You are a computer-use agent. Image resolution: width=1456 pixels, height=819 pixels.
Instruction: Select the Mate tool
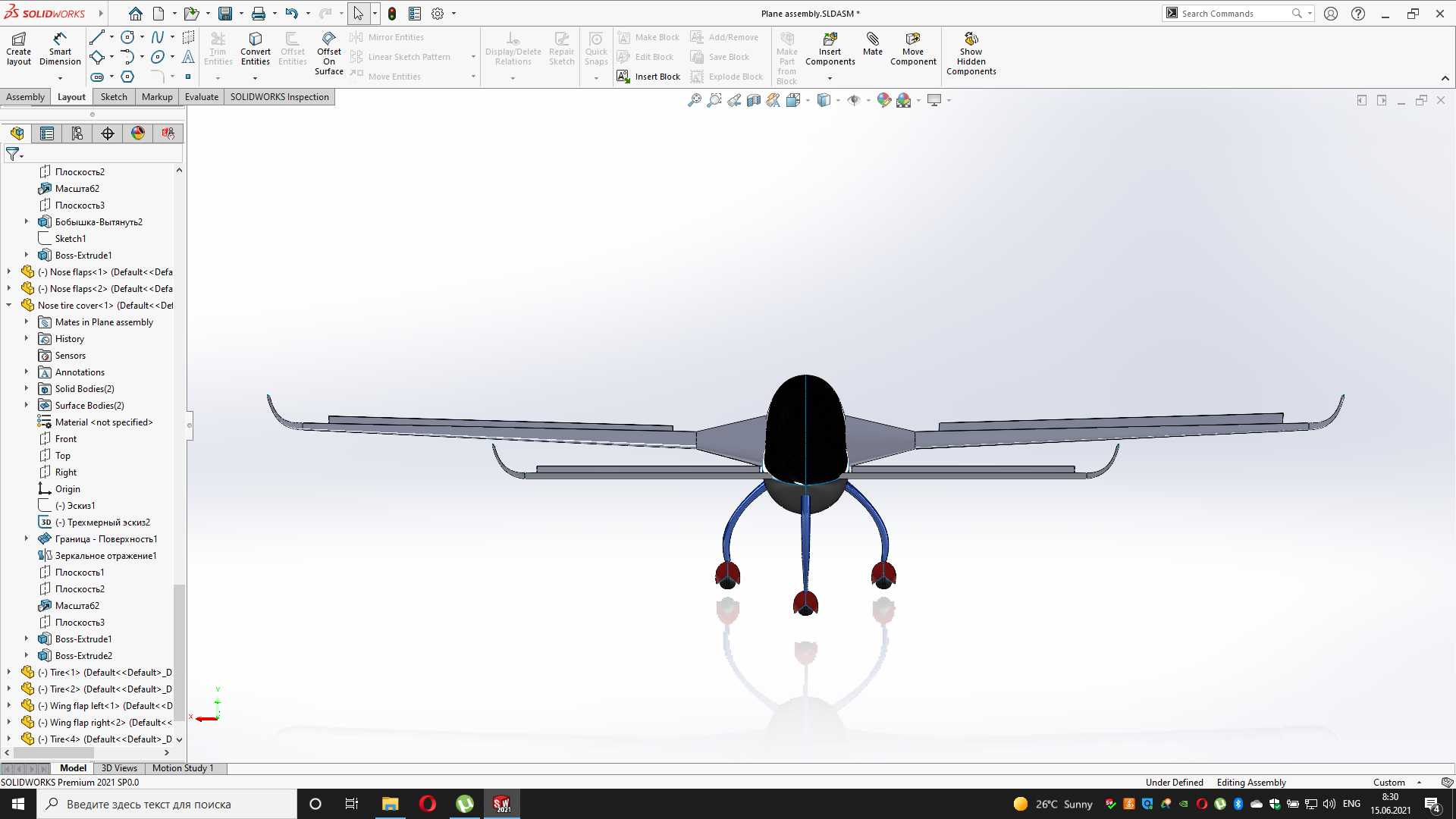pyautogui.click(x=873, y=45)
